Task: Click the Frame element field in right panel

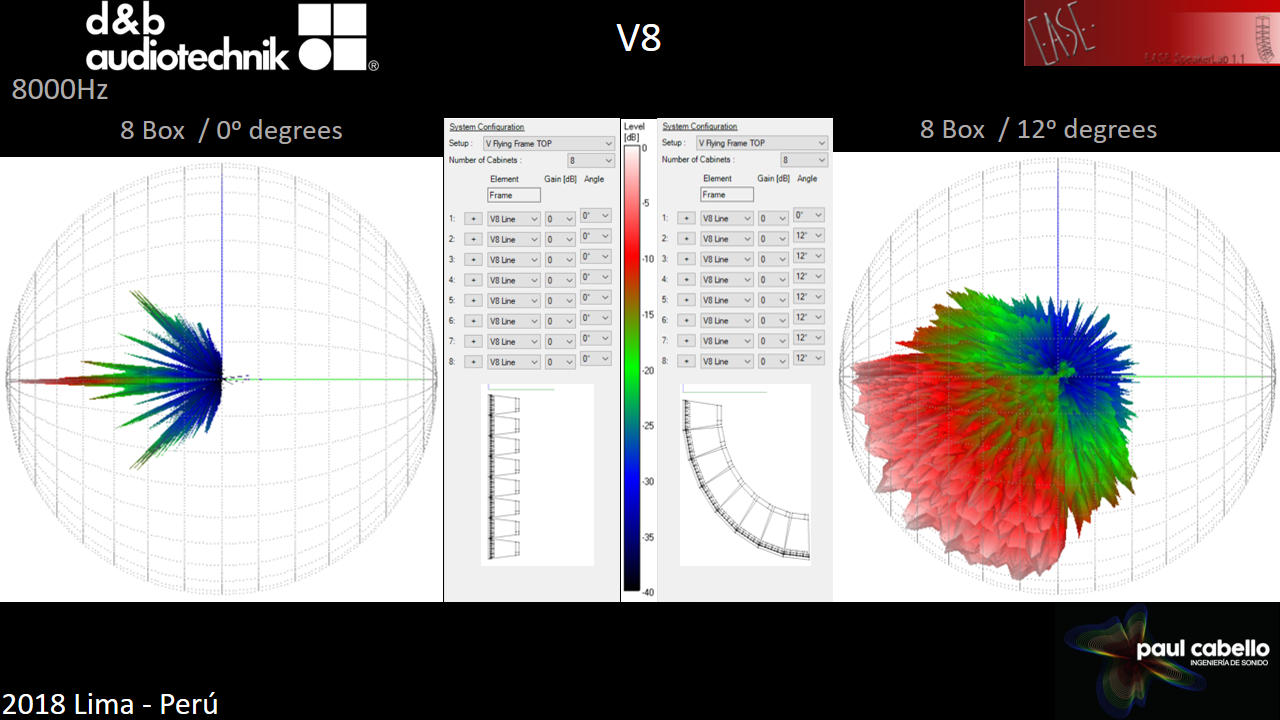Action: (x=727, y=194)
